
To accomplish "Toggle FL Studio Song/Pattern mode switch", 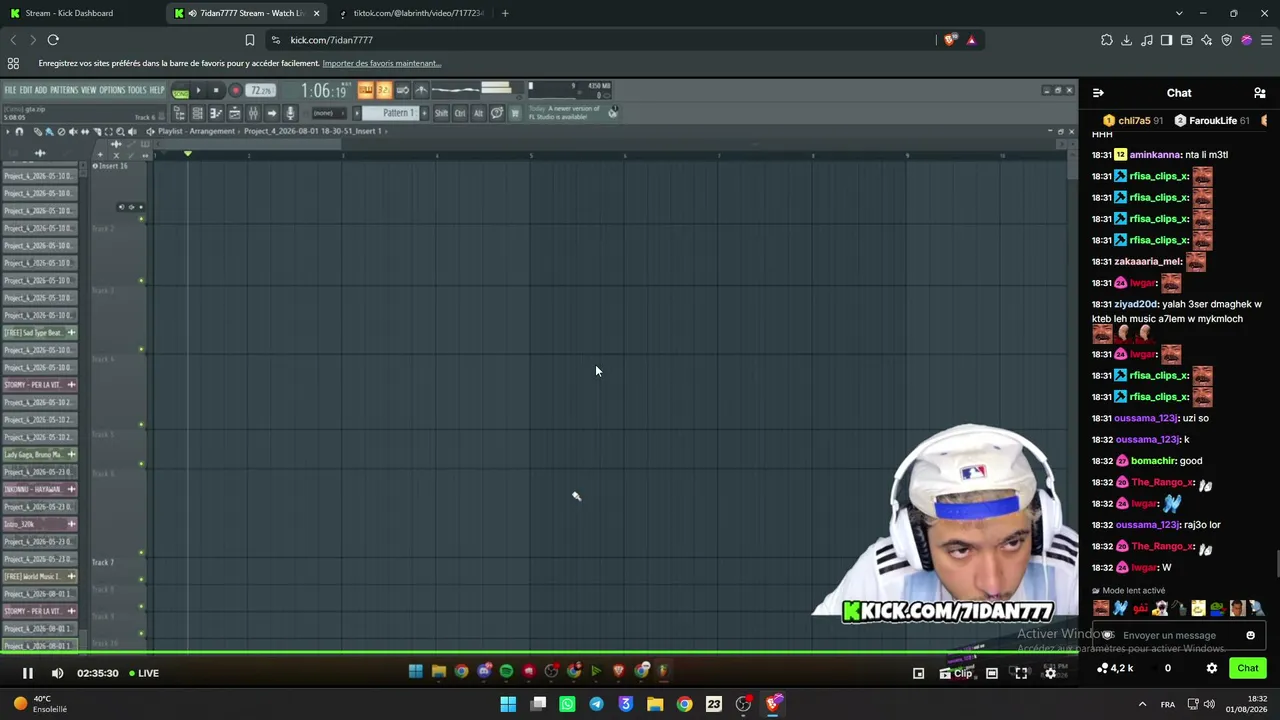I will (180, 91).
